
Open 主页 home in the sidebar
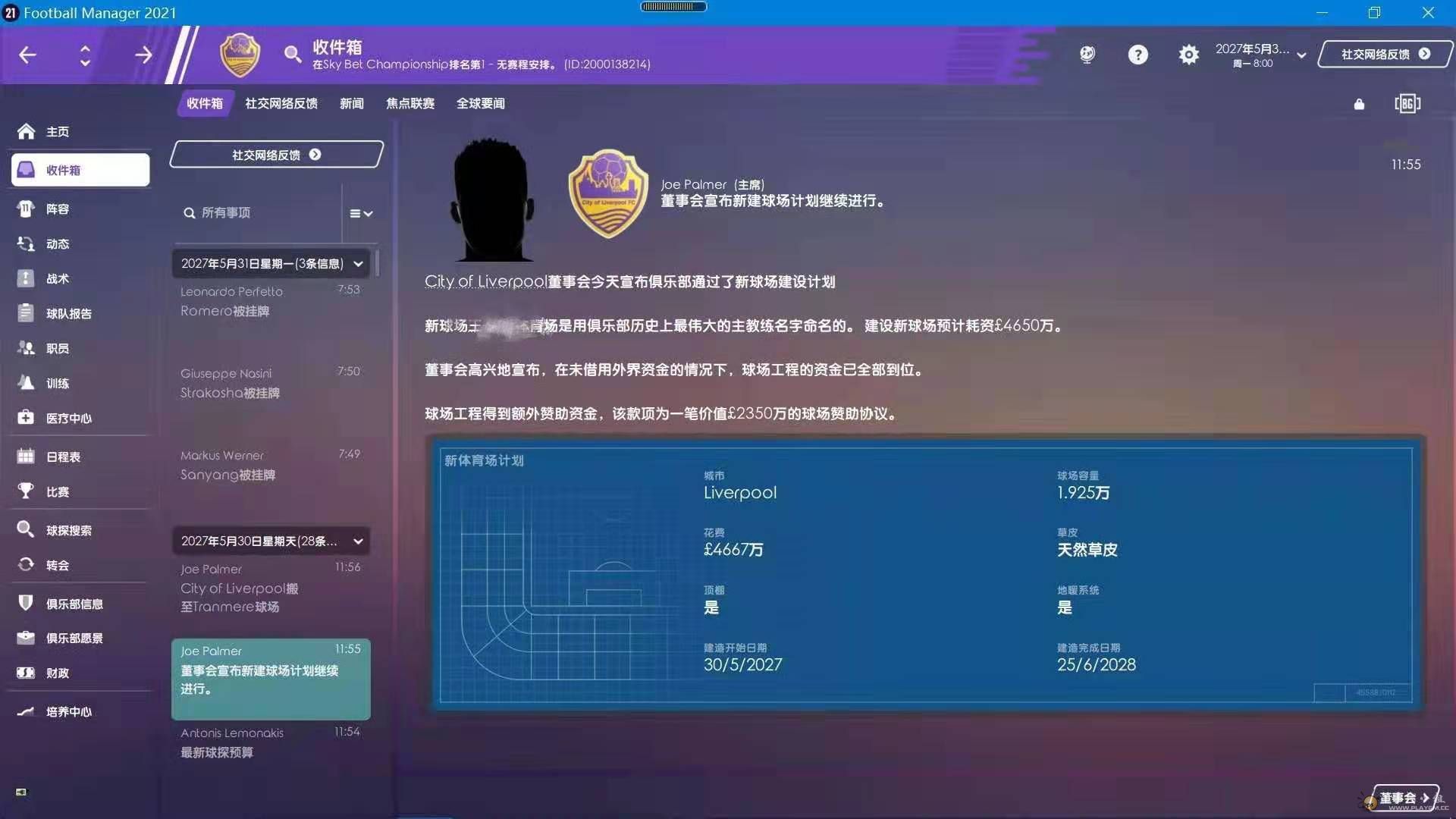coord(80,132)
